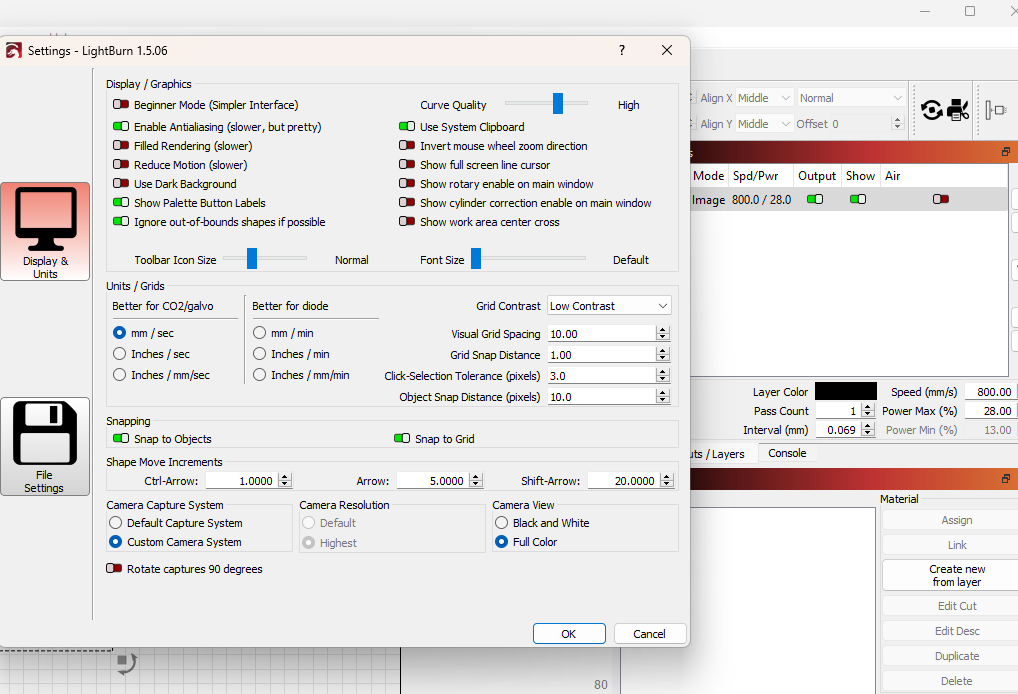Enable Invert mouse wheel zoom direction

pos(407,145)
